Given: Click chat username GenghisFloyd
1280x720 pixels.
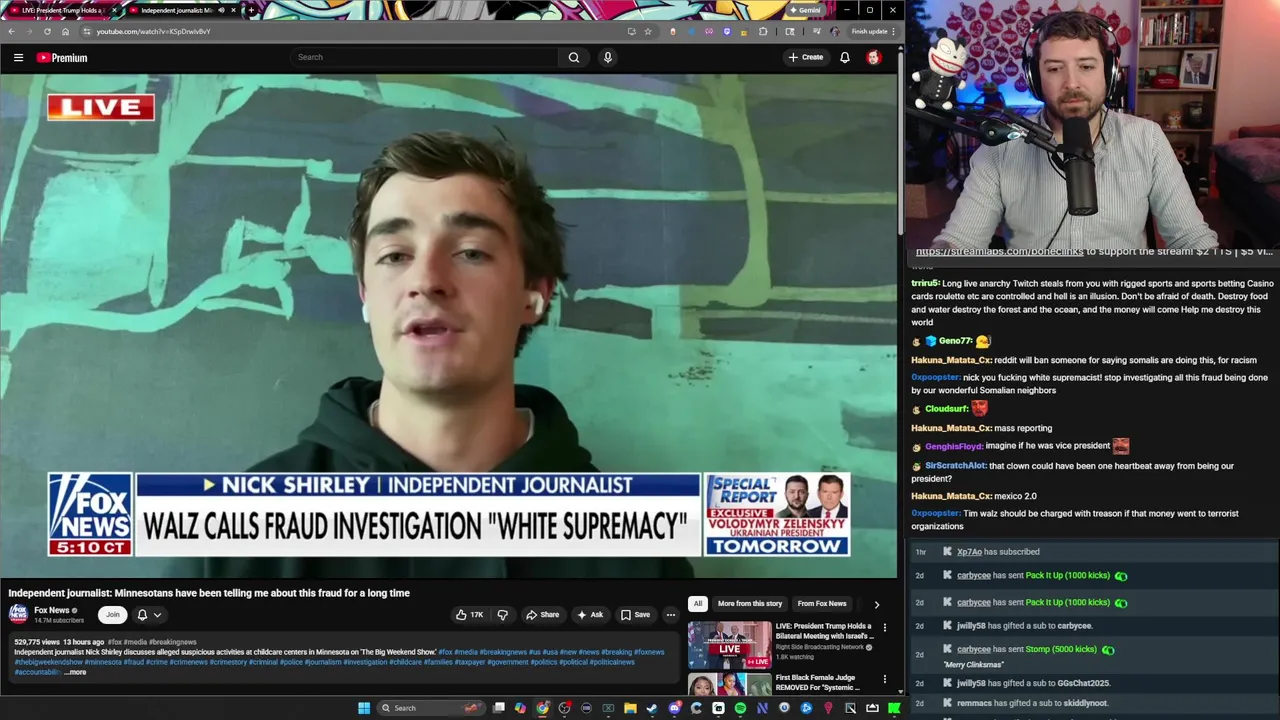Looking at the screenshot, I should tap(954, 446).
